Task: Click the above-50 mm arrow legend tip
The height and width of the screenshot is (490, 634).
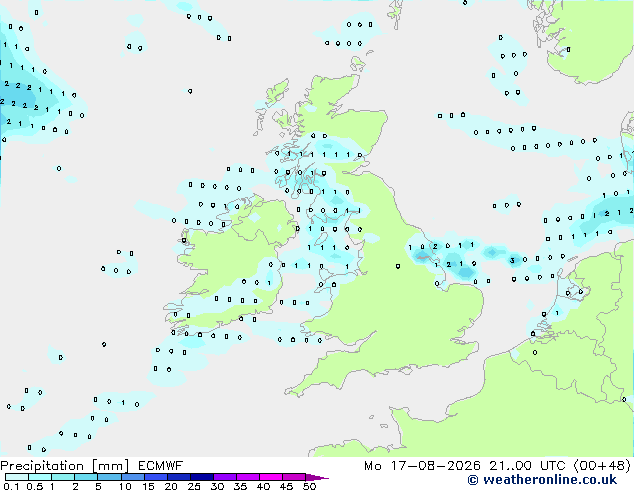Action: [317, 477]
